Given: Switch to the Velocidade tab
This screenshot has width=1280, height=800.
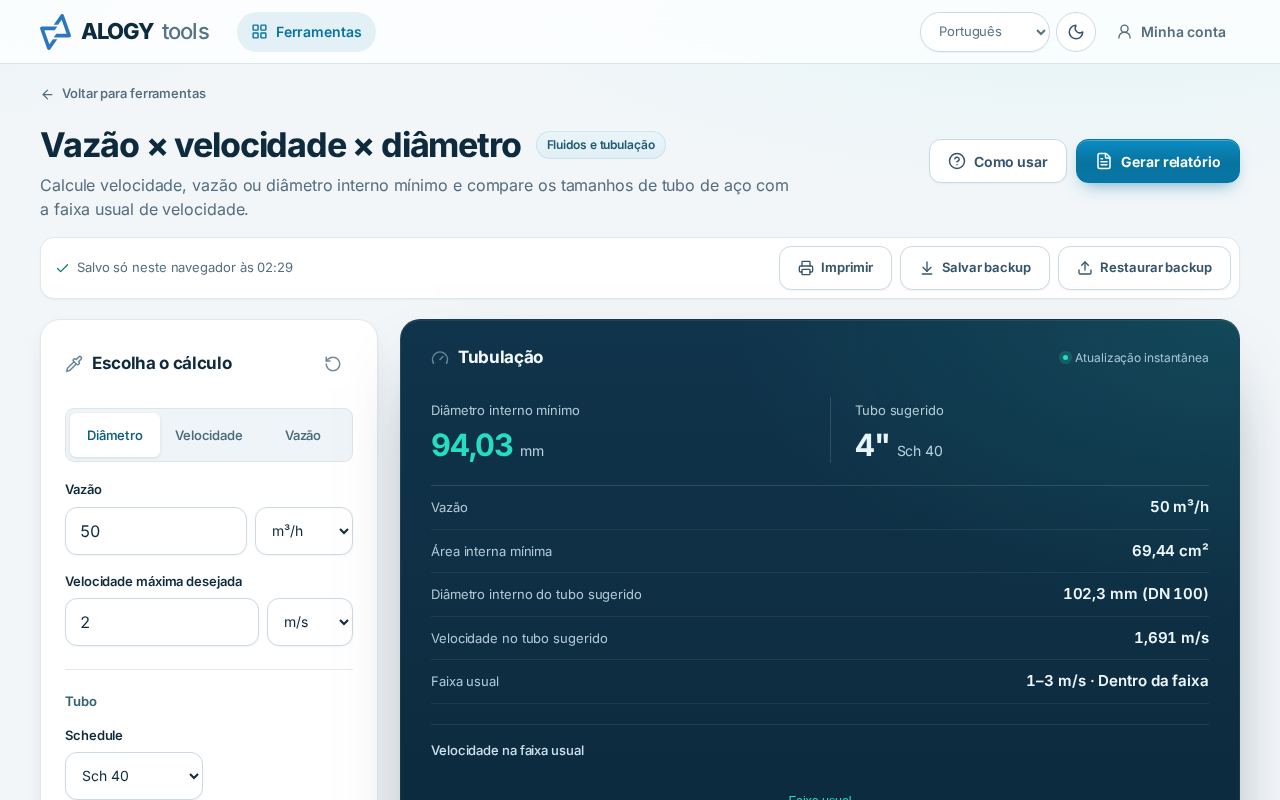Looking at the screenshot, I should point(209,435).
